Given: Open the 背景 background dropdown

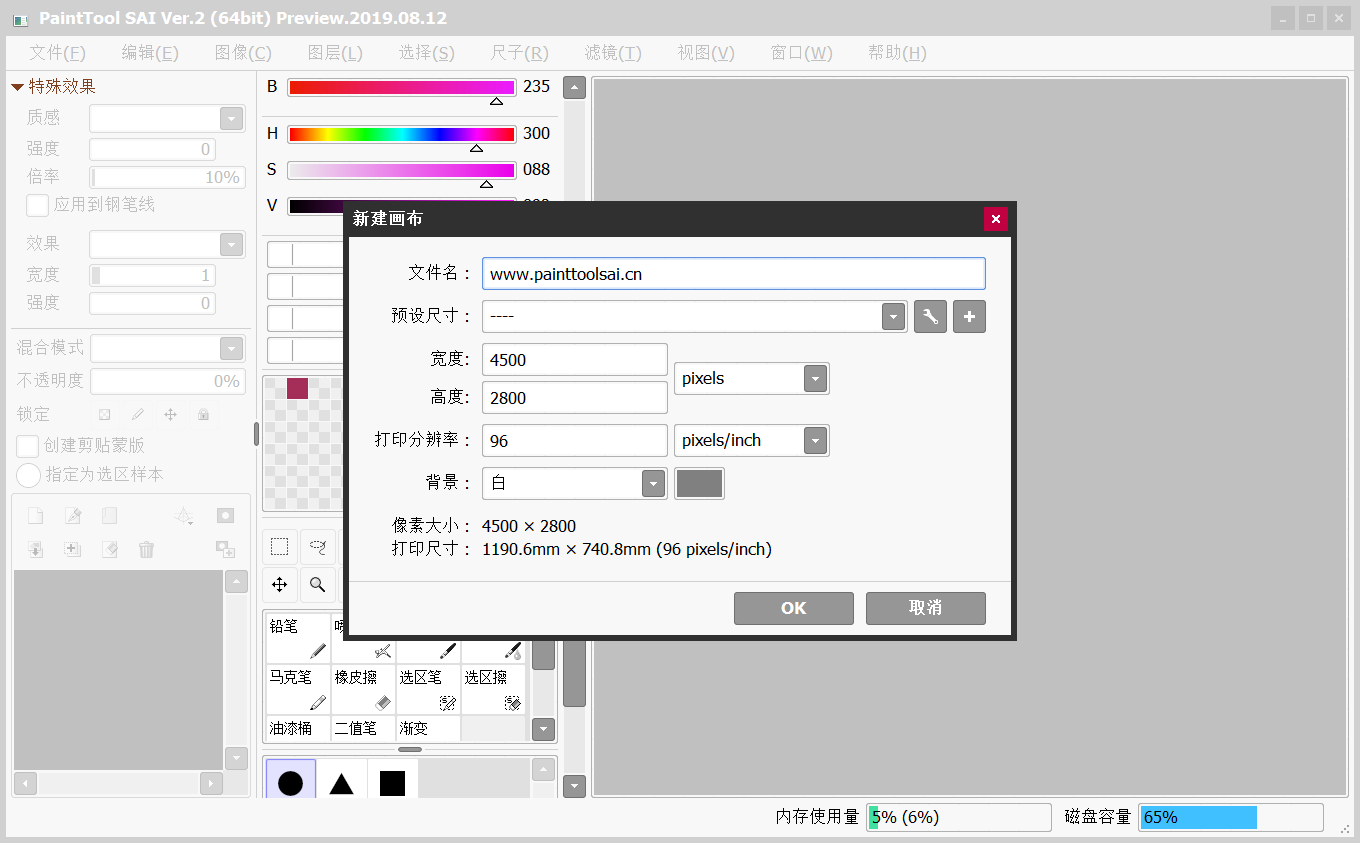Looking at the screenshot, I should (x=653, y=484).
